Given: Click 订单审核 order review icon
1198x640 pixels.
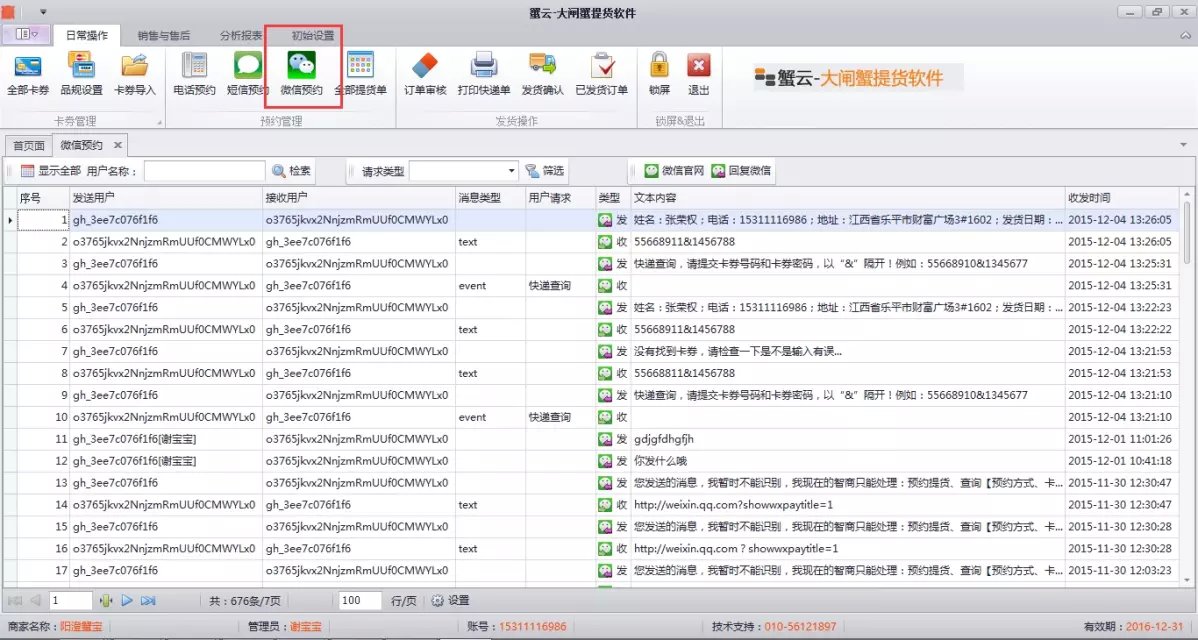Looking at the screenshot, I should click(425, 74).
